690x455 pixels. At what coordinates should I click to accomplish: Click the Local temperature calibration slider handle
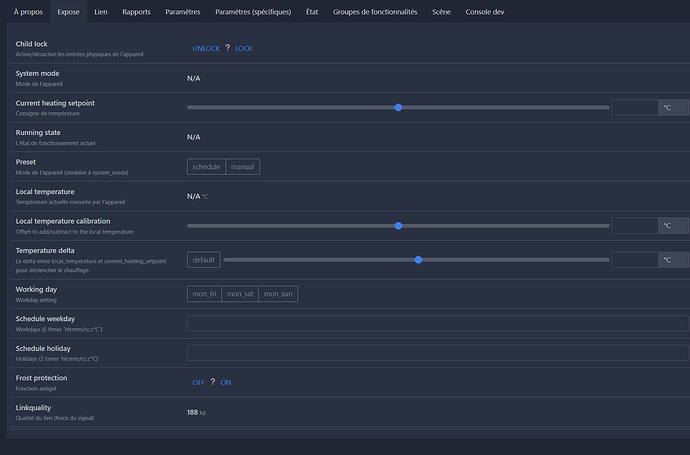(x=398, y=226)
